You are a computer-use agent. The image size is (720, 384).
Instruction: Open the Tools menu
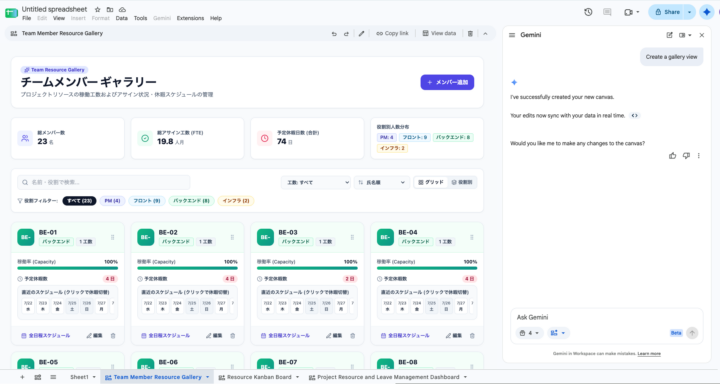[141, 18]
